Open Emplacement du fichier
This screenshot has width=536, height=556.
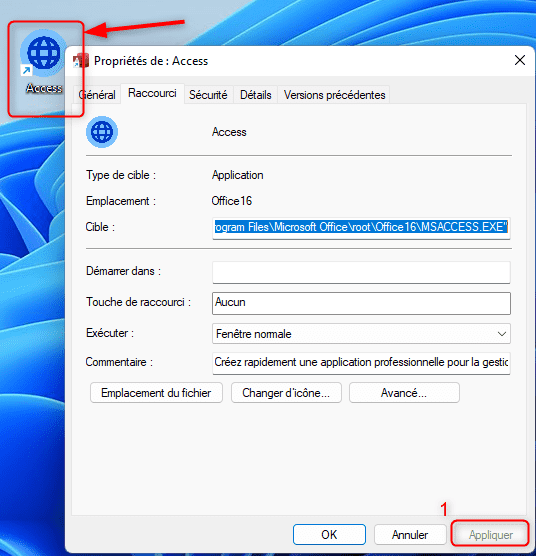156,393
